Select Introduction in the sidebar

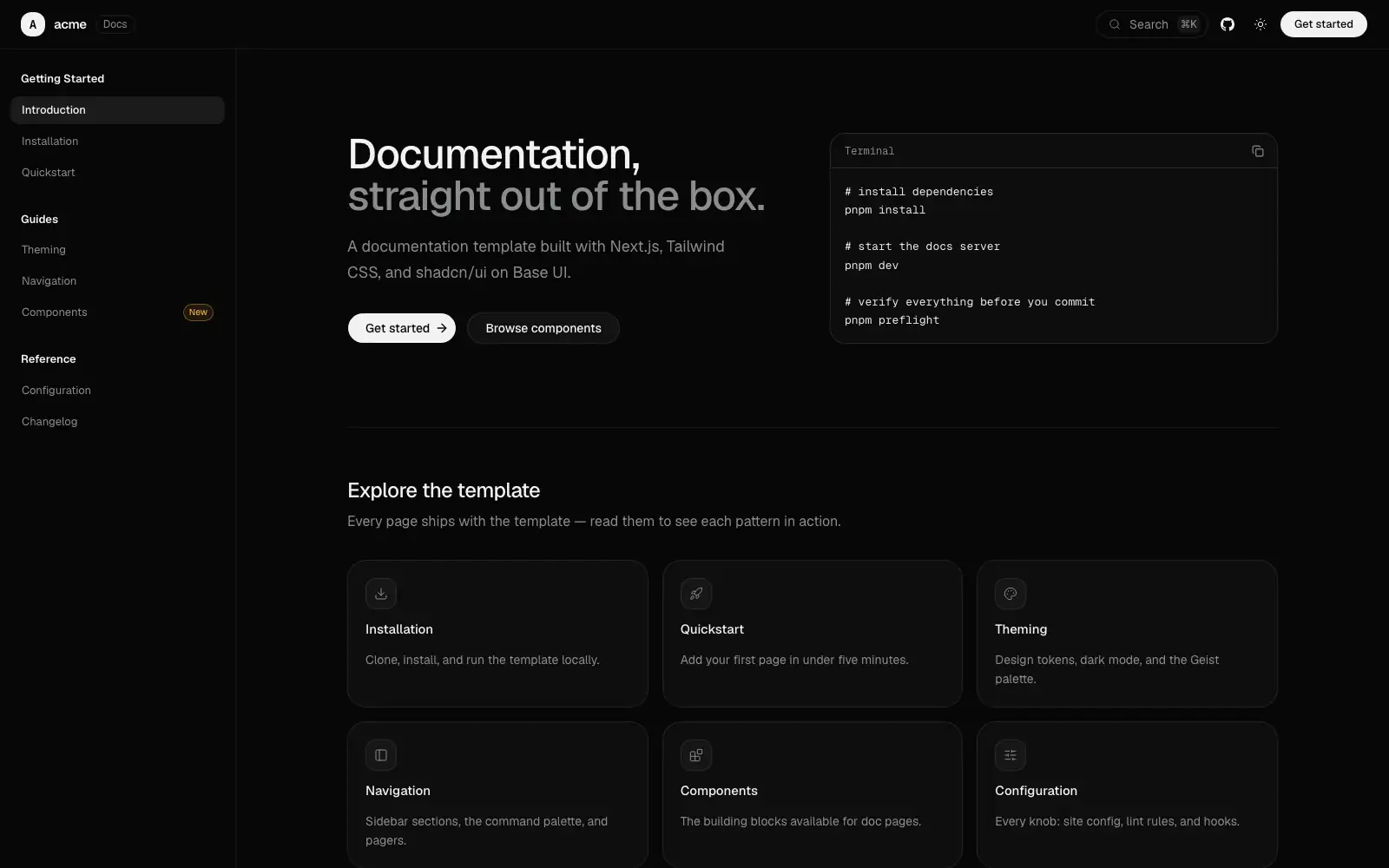coord(117,110)
